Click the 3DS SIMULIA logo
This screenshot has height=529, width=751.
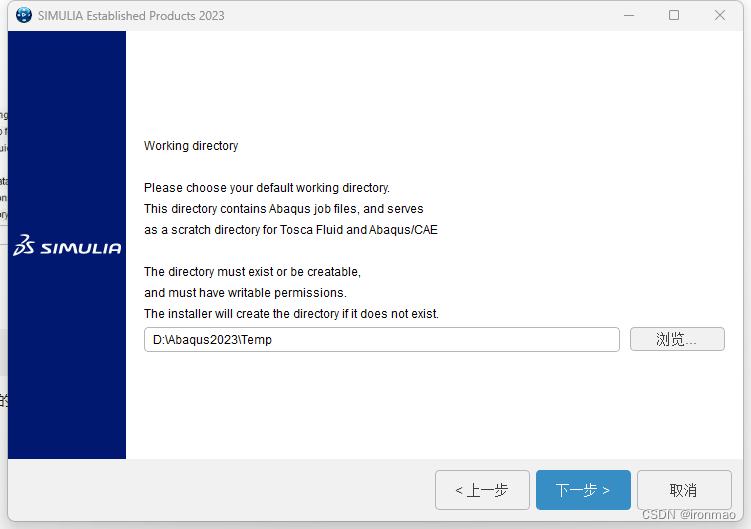(x=67, y=245)
